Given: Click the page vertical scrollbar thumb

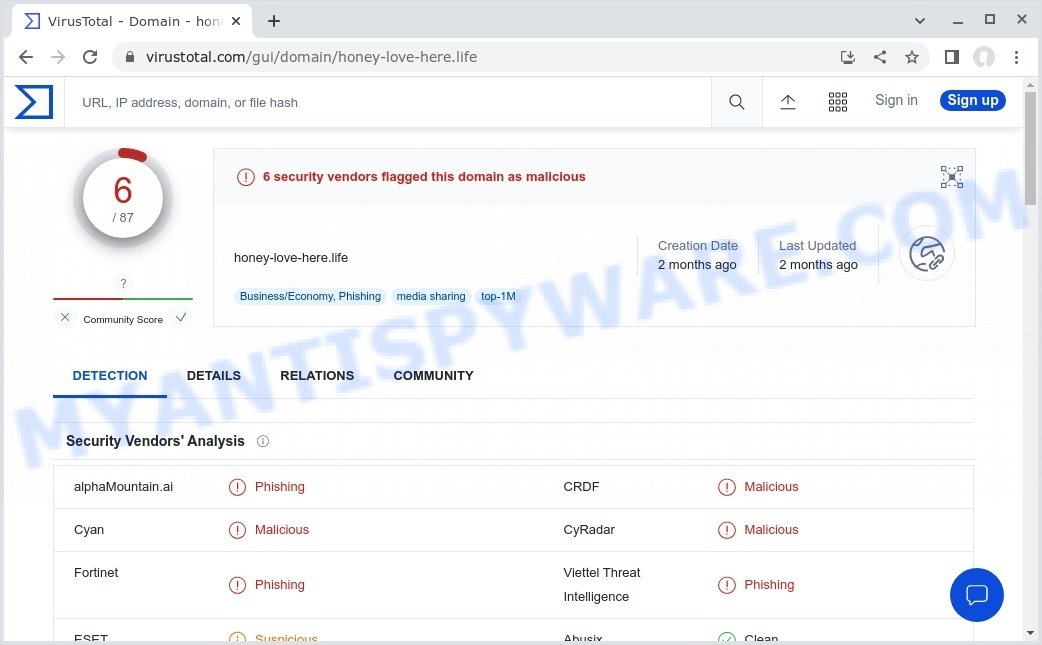Looking at the screenshot, I should point(1030,149).
